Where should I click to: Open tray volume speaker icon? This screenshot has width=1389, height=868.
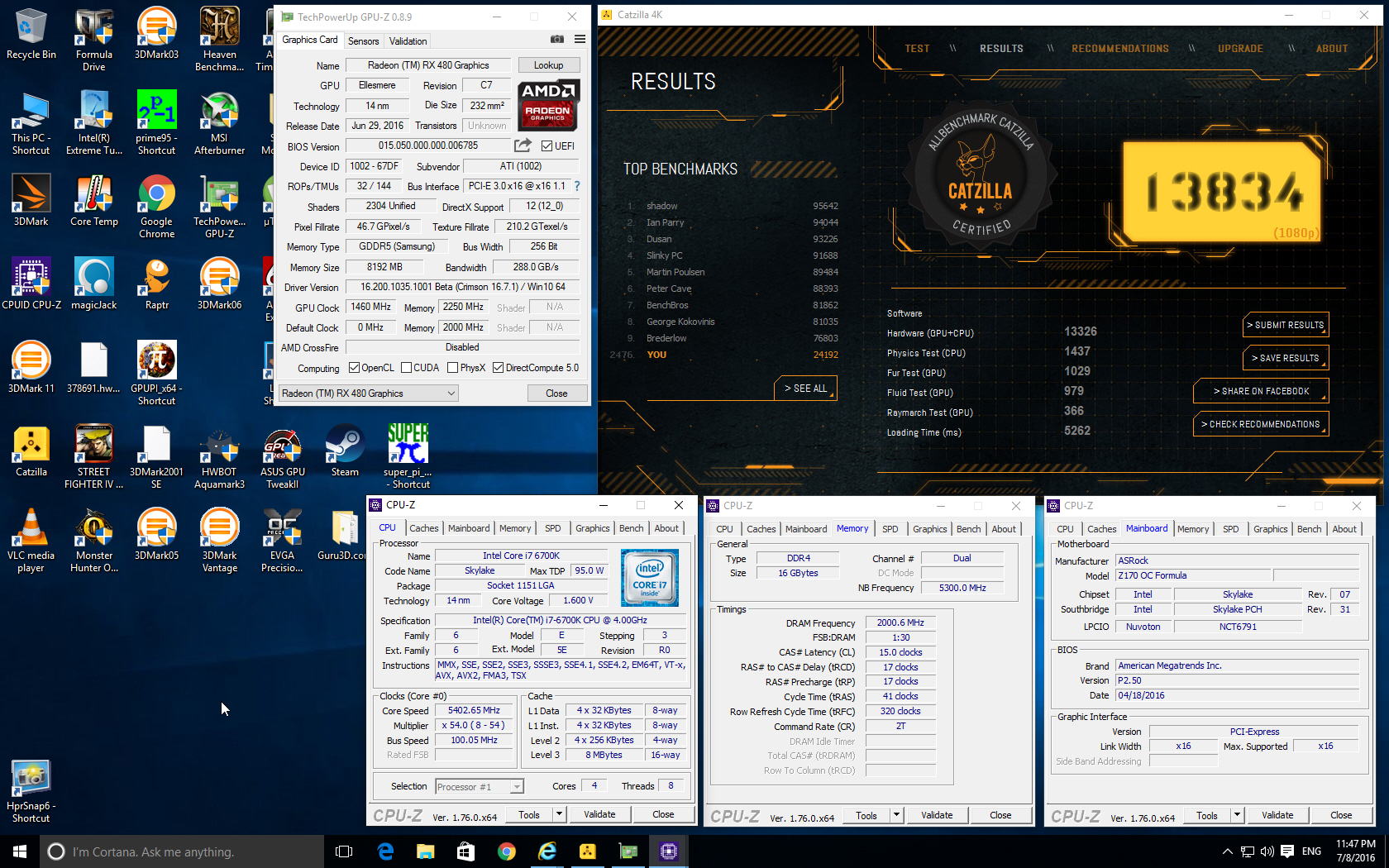(1267, 851)
